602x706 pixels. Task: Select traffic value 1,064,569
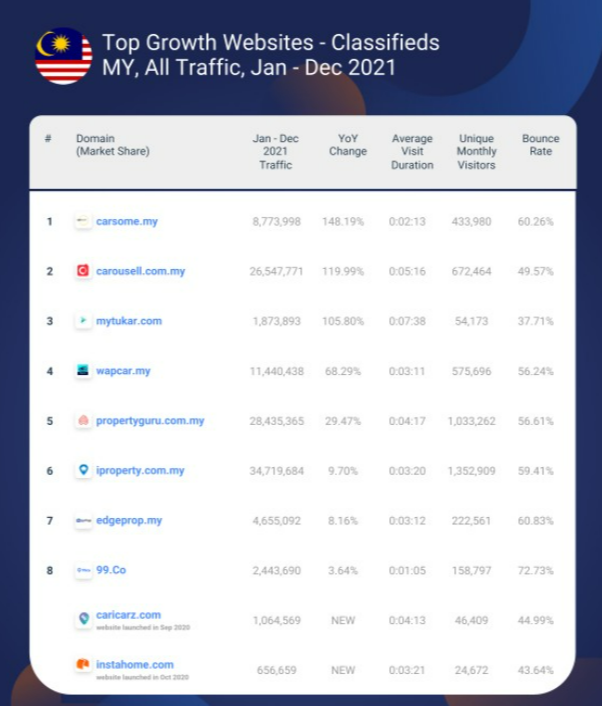point(276,620)
